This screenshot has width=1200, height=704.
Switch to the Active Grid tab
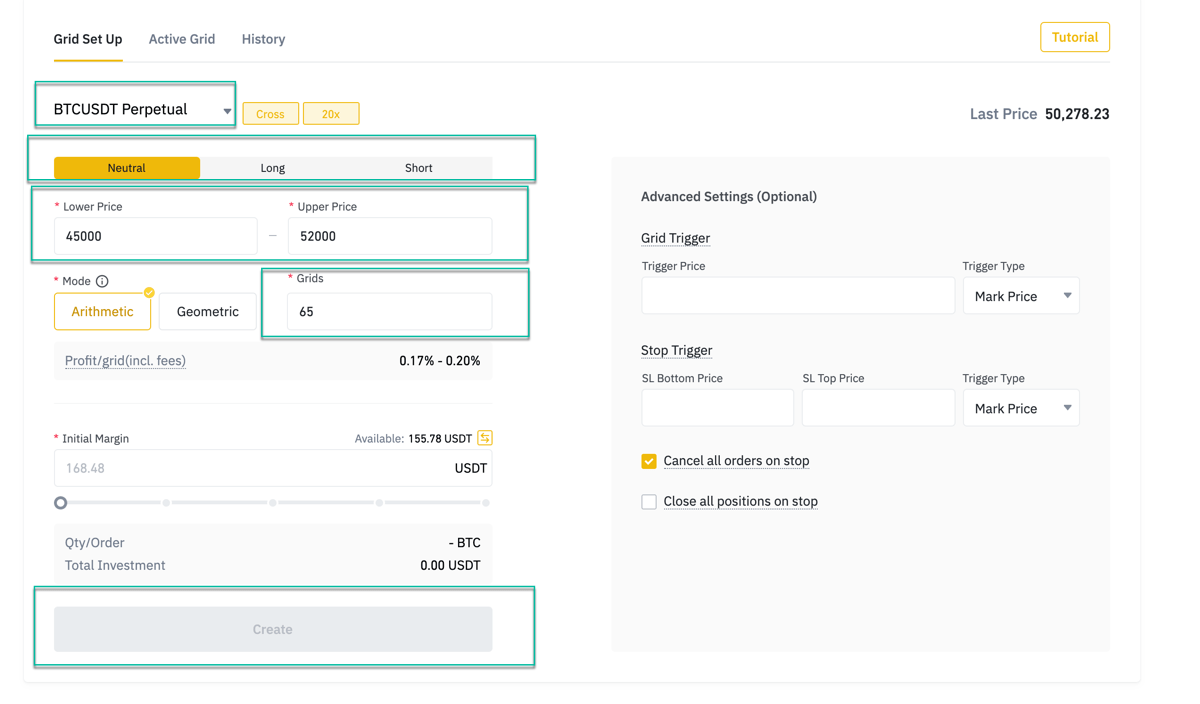pyautogui.click(x=182, y=39)
